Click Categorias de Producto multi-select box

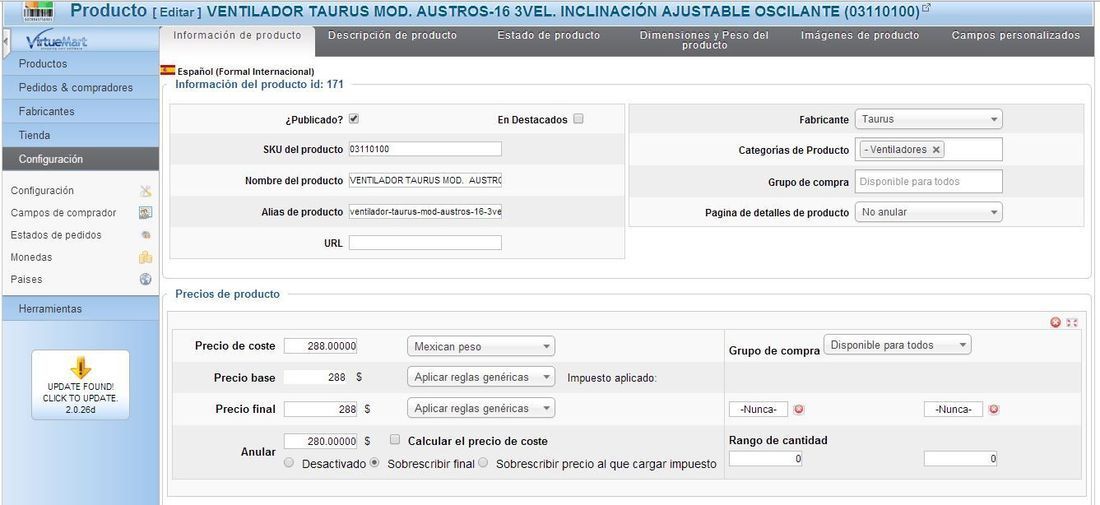(928, 149)
